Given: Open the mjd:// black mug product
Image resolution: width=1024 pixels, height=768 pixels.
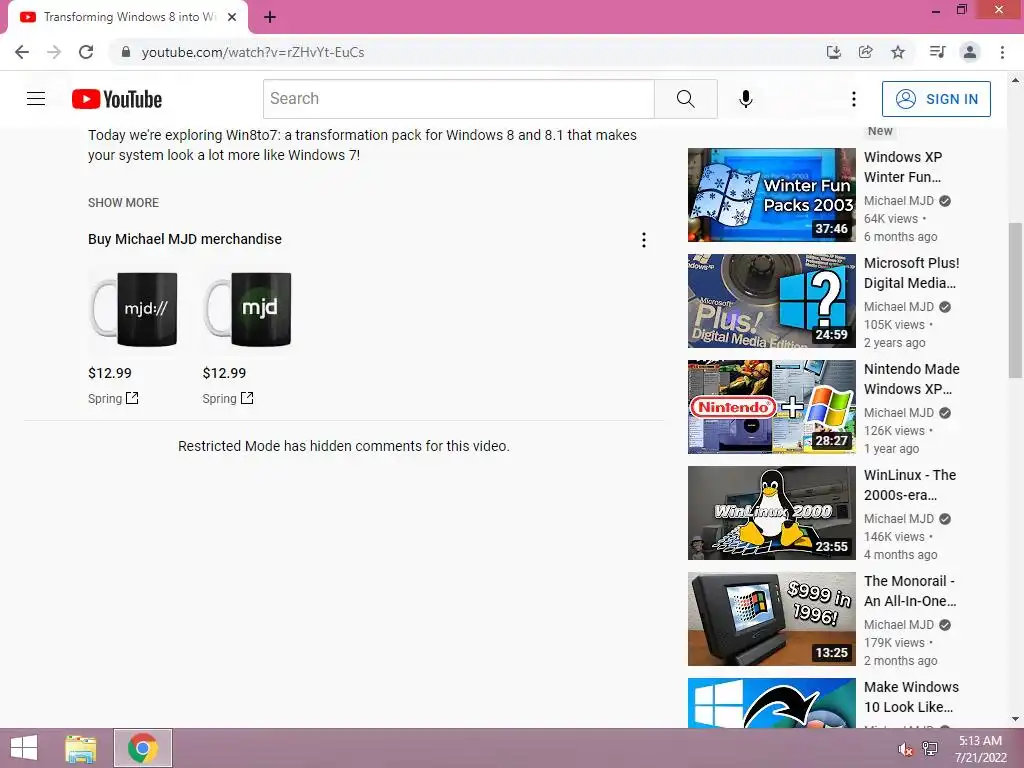Looking at the screenshot, I should point(135,310).
